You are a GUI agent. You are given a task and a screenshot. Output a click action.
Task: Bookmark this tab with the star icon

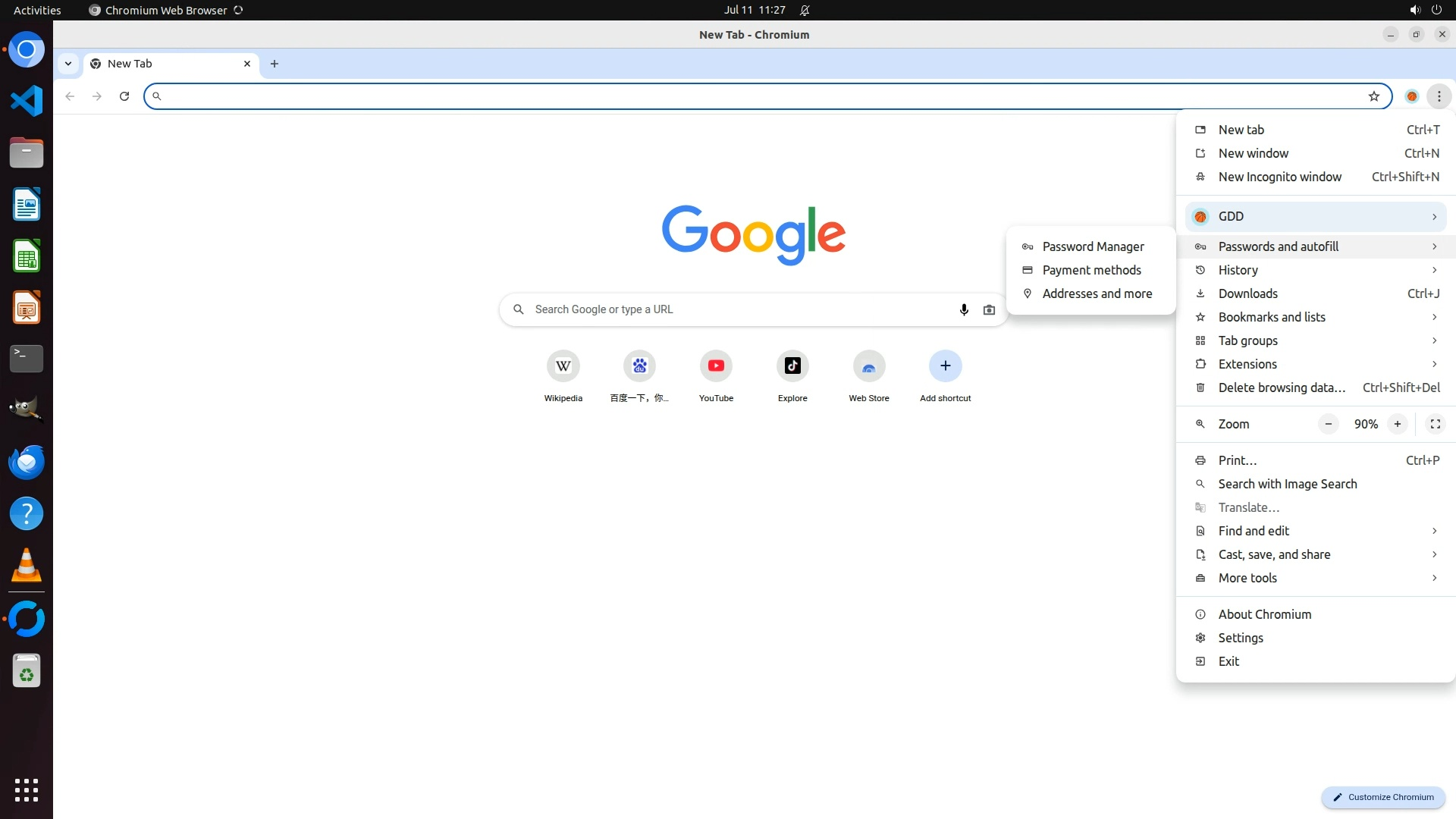[x=1373, y=96]
